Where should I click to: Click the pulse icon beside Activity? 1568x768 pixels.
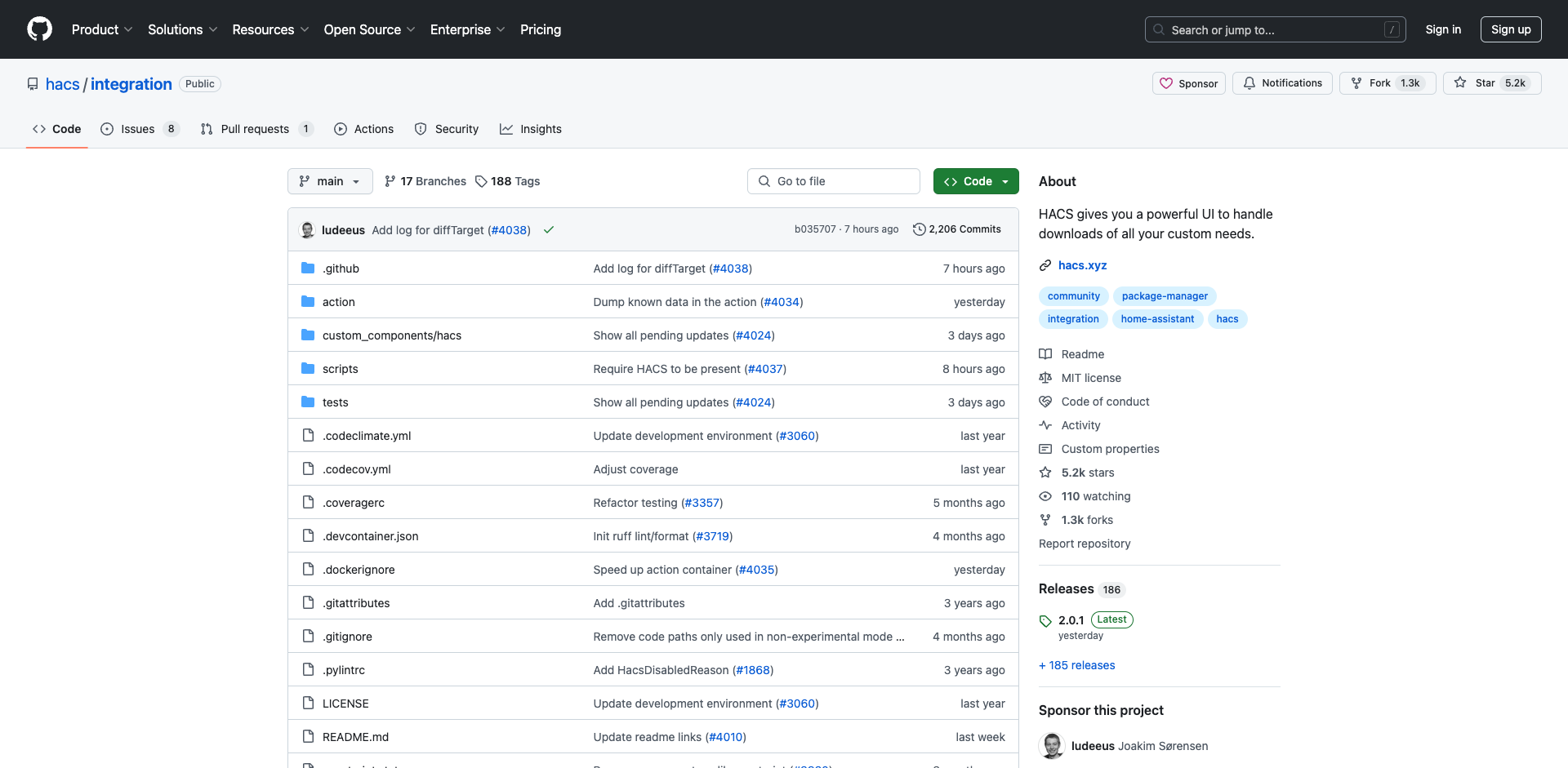tap(1045, 425)
